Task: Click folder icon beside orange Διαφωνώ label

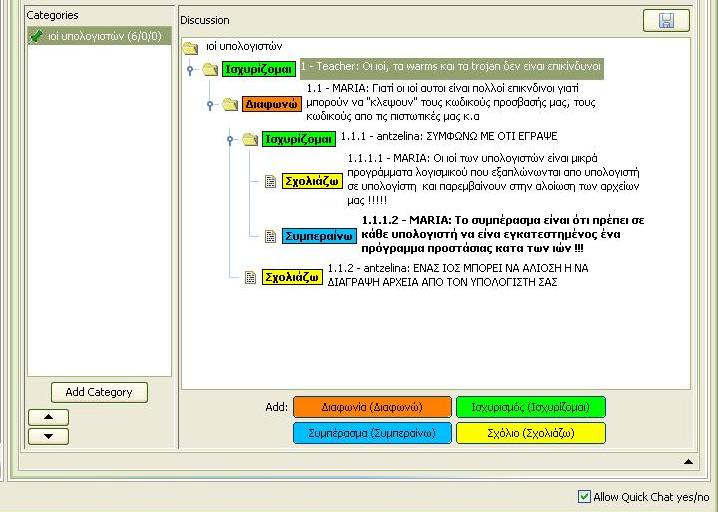Action: point(230,104)
